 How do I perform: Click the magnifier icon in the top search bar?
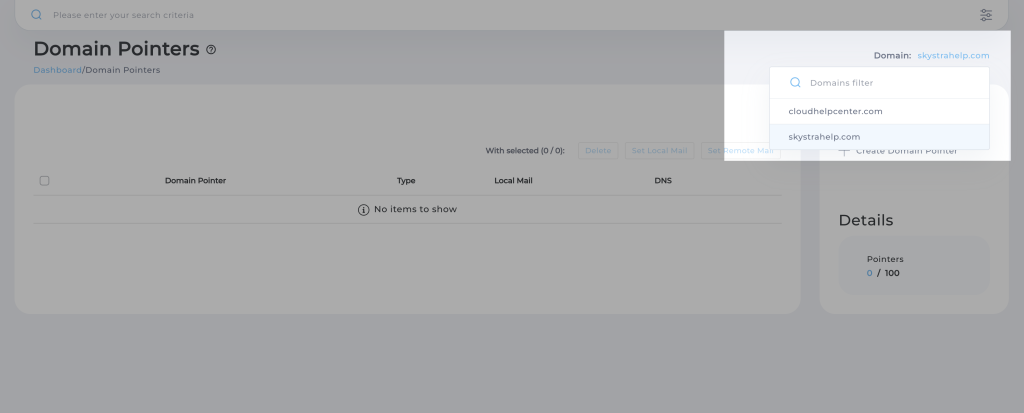point(37,15)
